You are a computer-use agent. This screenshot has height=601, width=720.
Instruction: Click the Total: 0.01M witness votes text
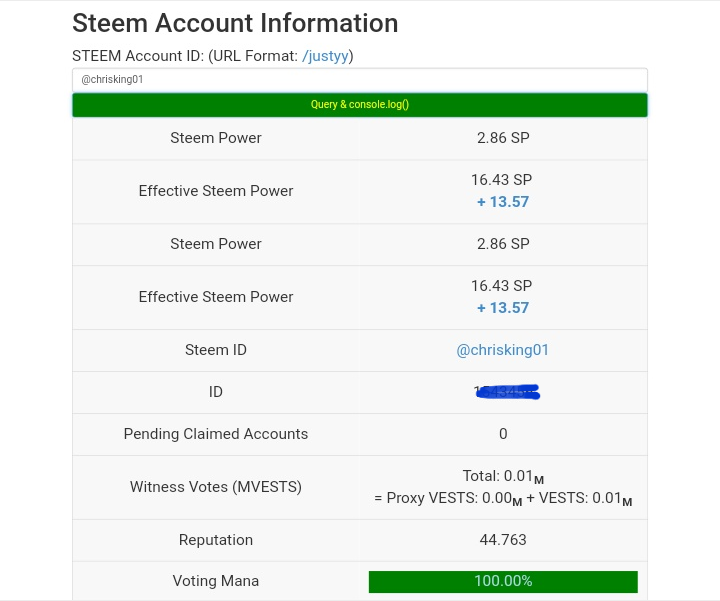[503, 477]
